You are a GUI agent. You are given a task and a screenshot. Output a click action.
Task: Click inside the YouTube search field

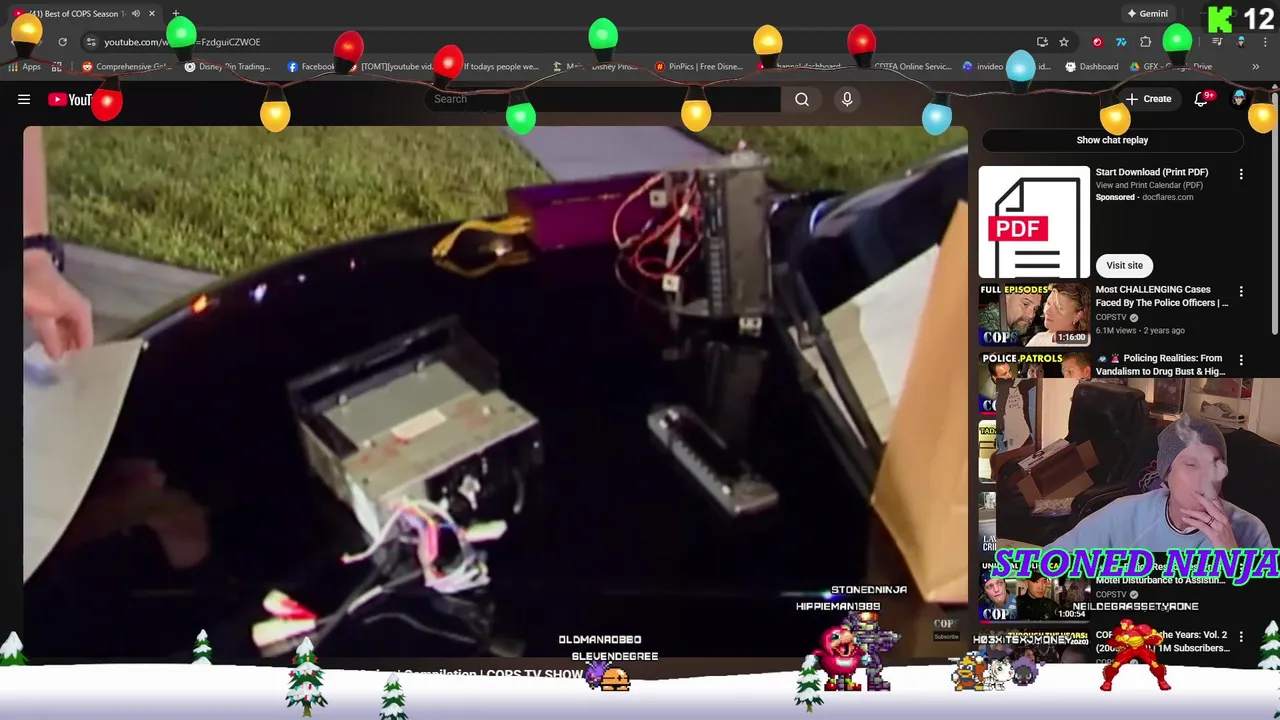(x=600, y=99)
